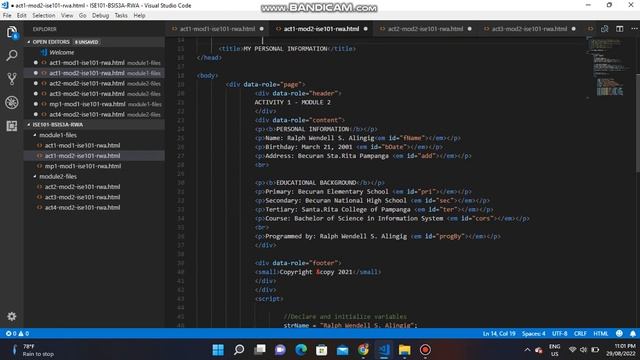Open the Search view in activity bar

click(x=12, y=55)
